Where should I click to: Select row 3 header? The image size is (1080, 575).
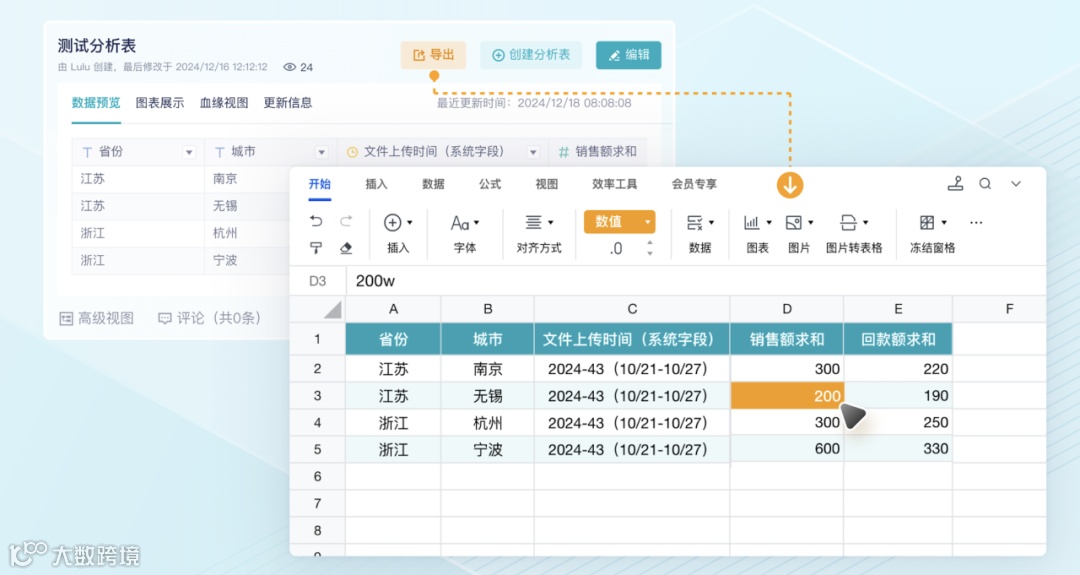click(x=318, y=396)
